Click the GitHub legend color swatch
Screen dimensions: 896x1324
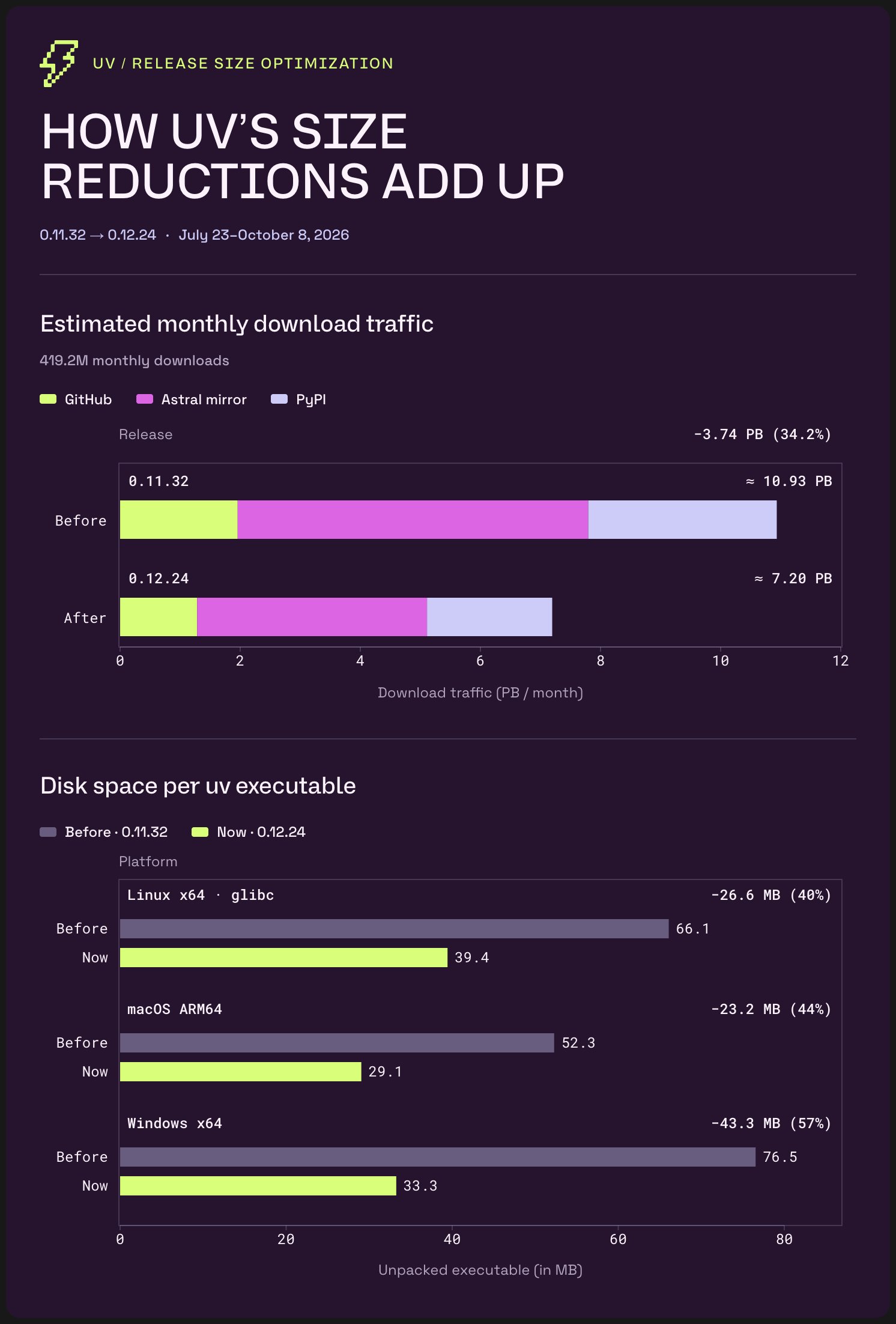pyautogui.click(x=48, y=399)
